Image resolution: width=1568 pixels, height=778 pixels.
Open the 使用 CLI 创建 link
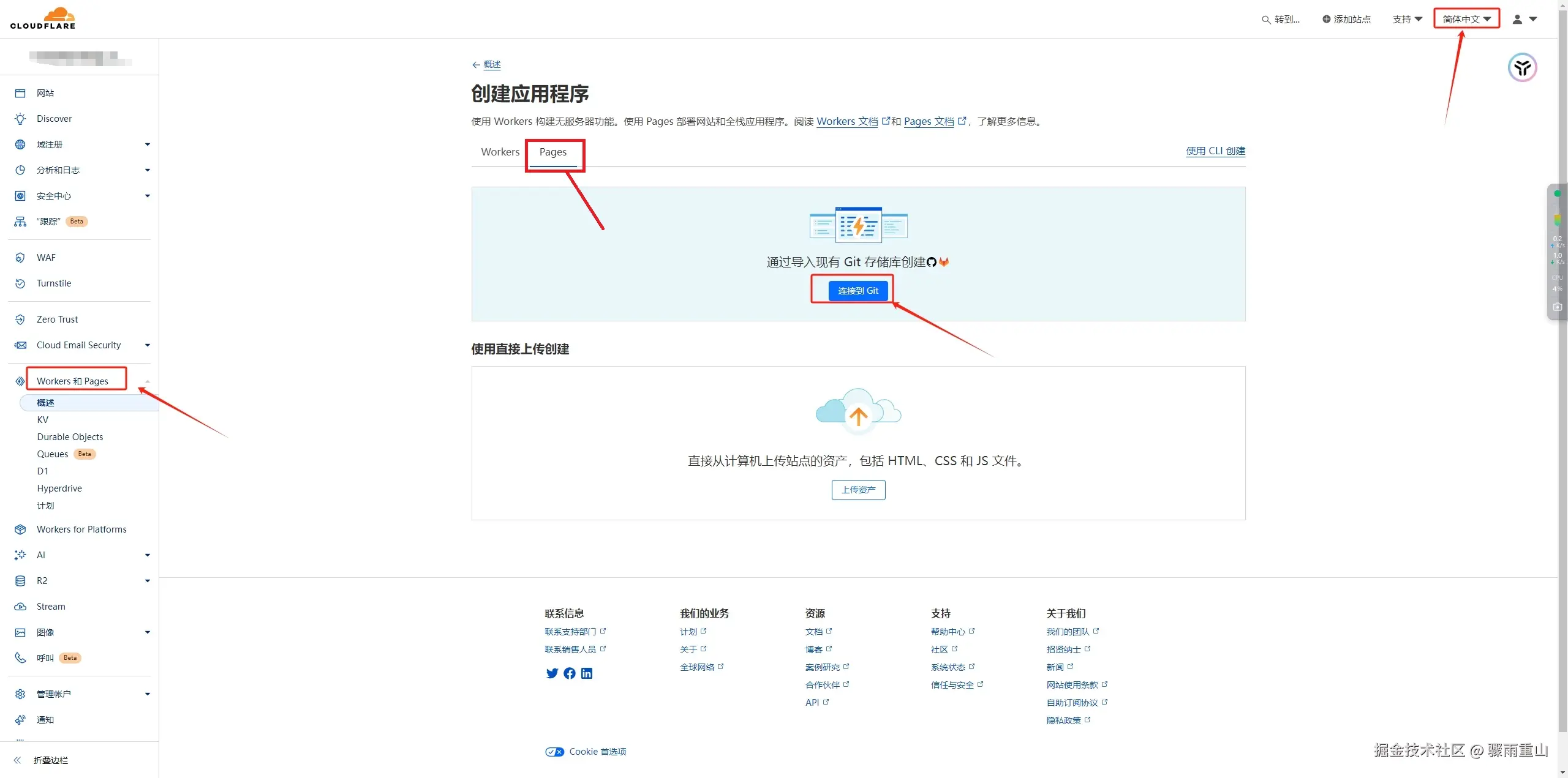[x=1215, y=151]
